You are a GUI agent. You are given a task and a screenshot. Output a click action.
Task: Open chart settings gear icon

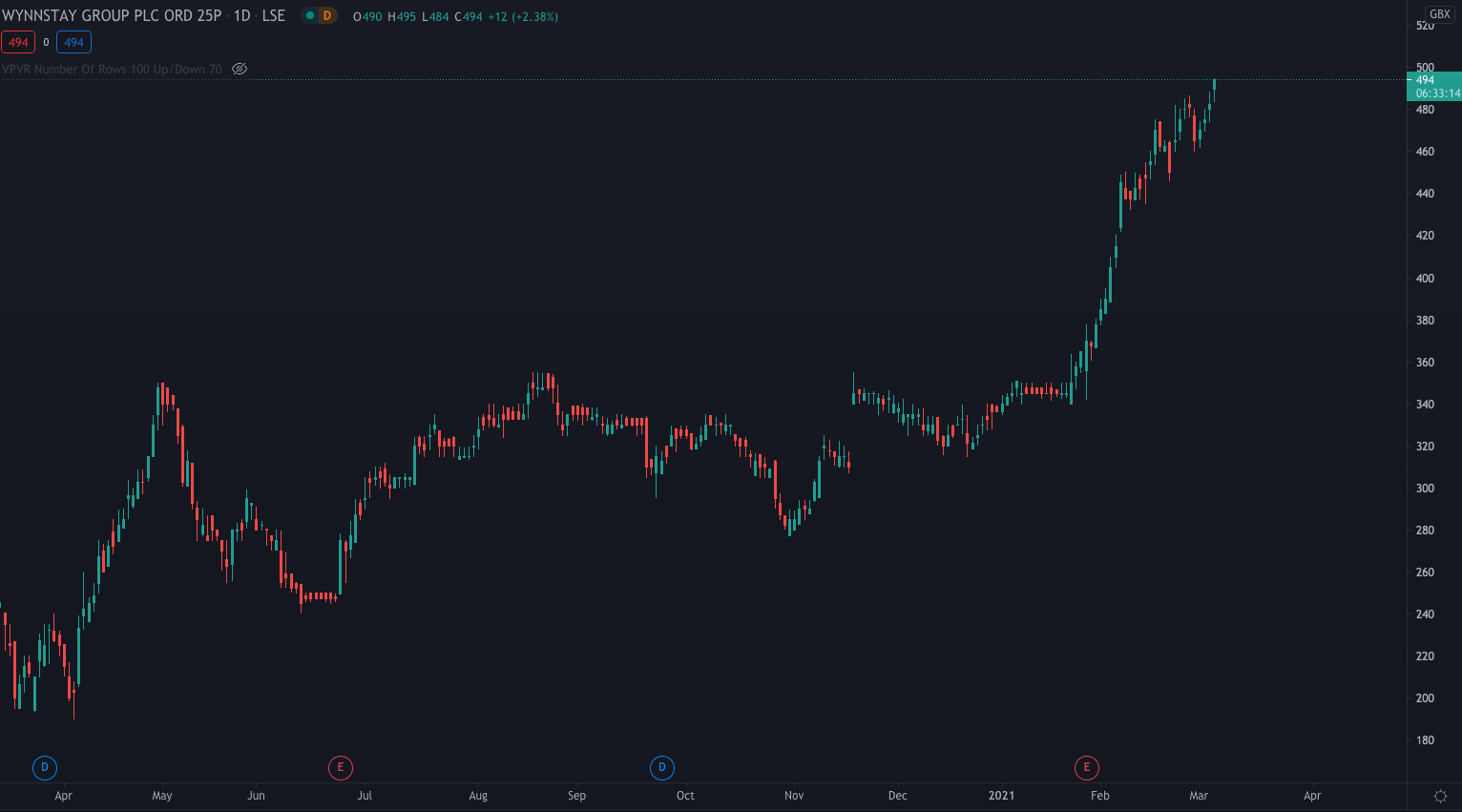pos(1440,796)
